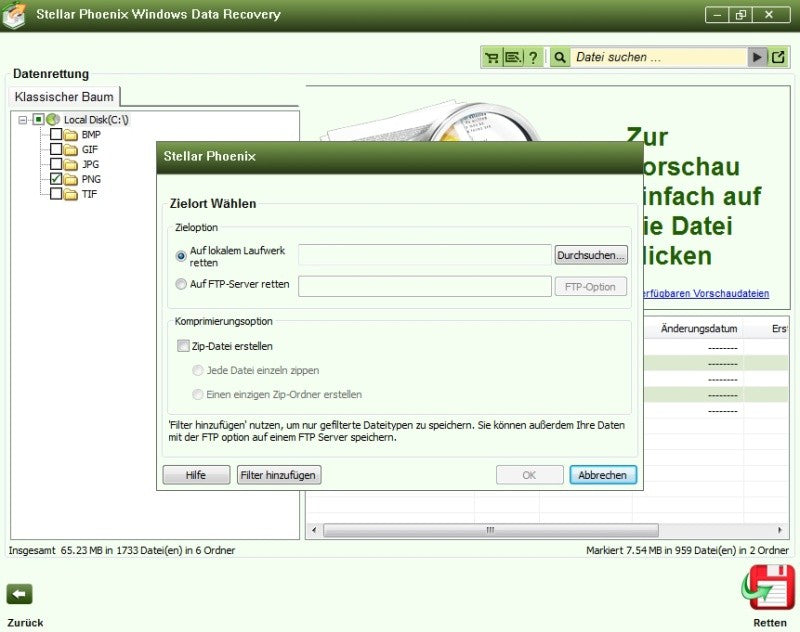Enable Zip-Datei erstellen checkbox
Viewport: 800px width, 632px height.
(x=183, y=346)
